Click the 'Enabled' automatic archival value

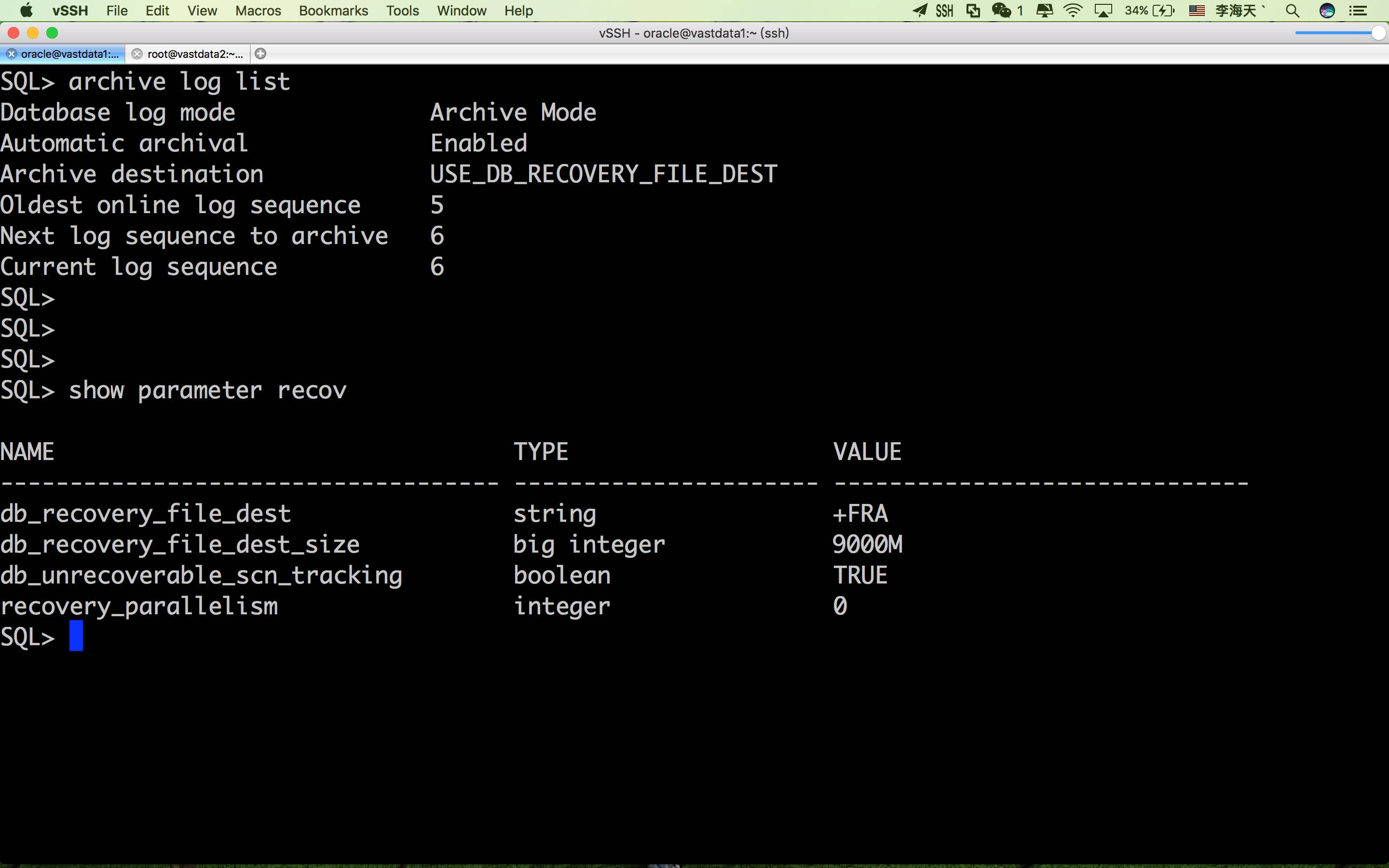(x=479, y=143)
